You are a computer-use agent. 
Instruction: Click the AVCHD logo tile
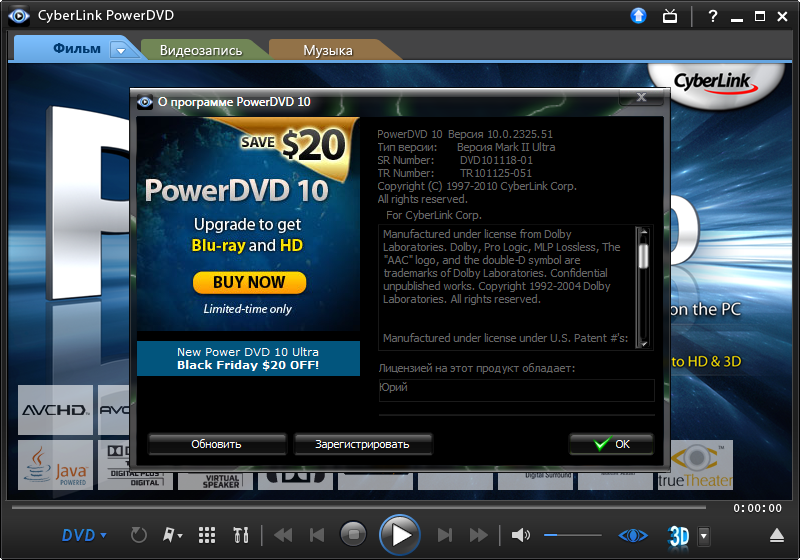(56, 410)
